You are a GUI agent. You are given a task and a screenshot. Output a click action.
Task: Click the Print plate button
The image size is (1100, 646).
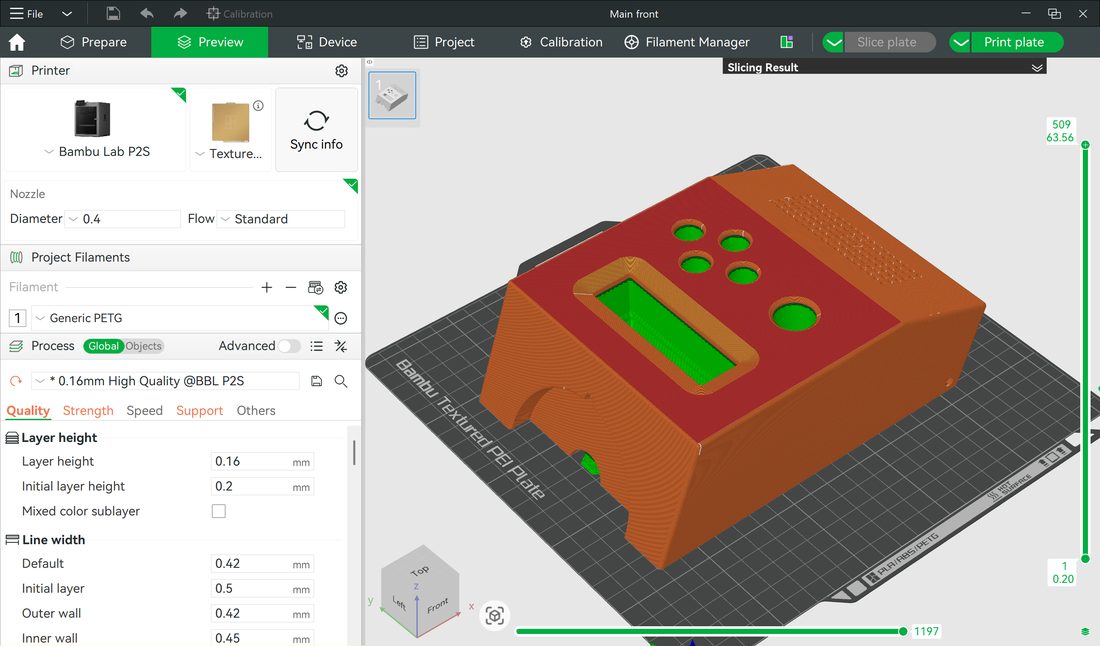1017,42
